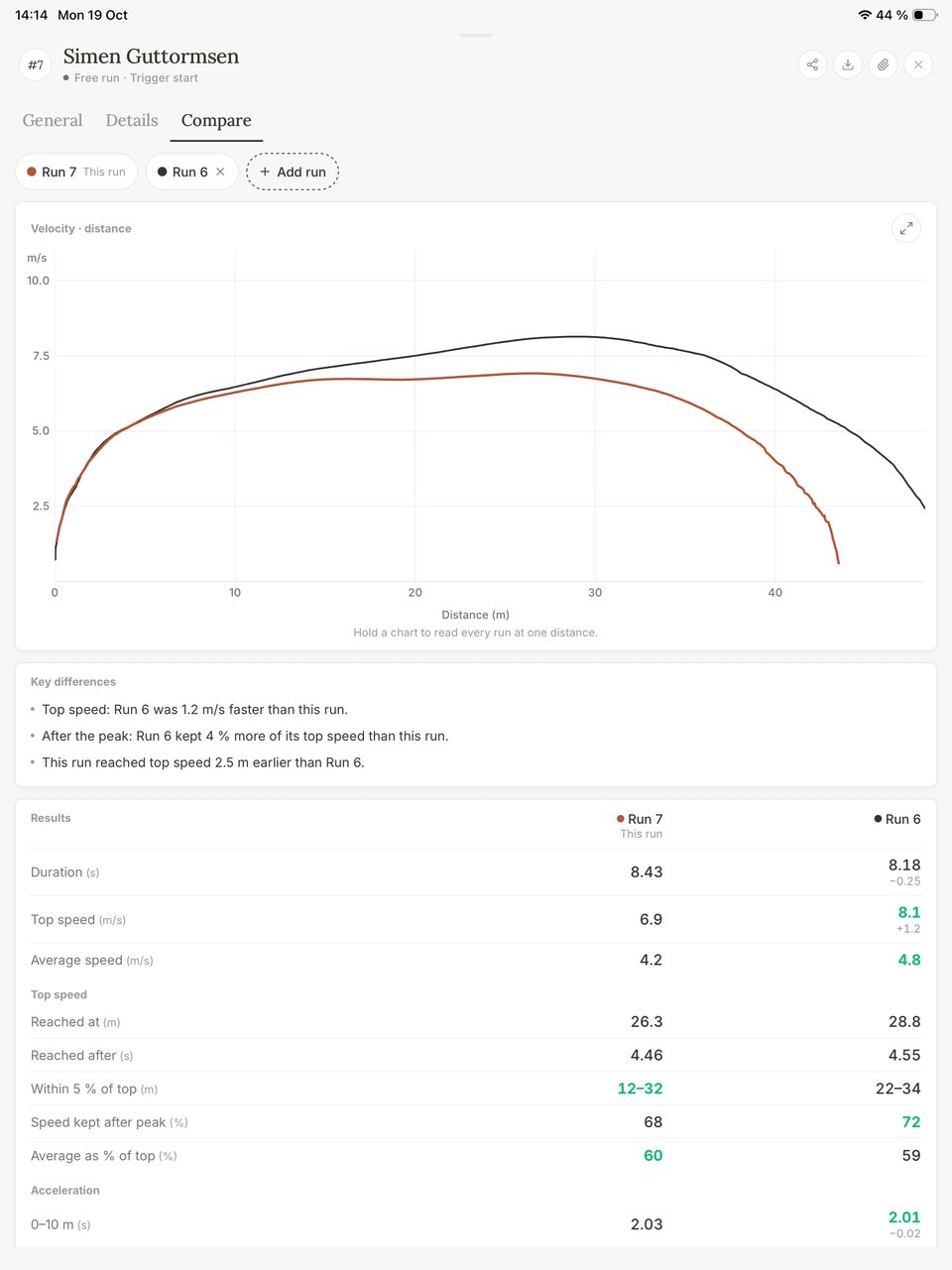Tap Run 6 range value 22–34
This screenshot has height=1270, width=952.
pos(898,1089)
